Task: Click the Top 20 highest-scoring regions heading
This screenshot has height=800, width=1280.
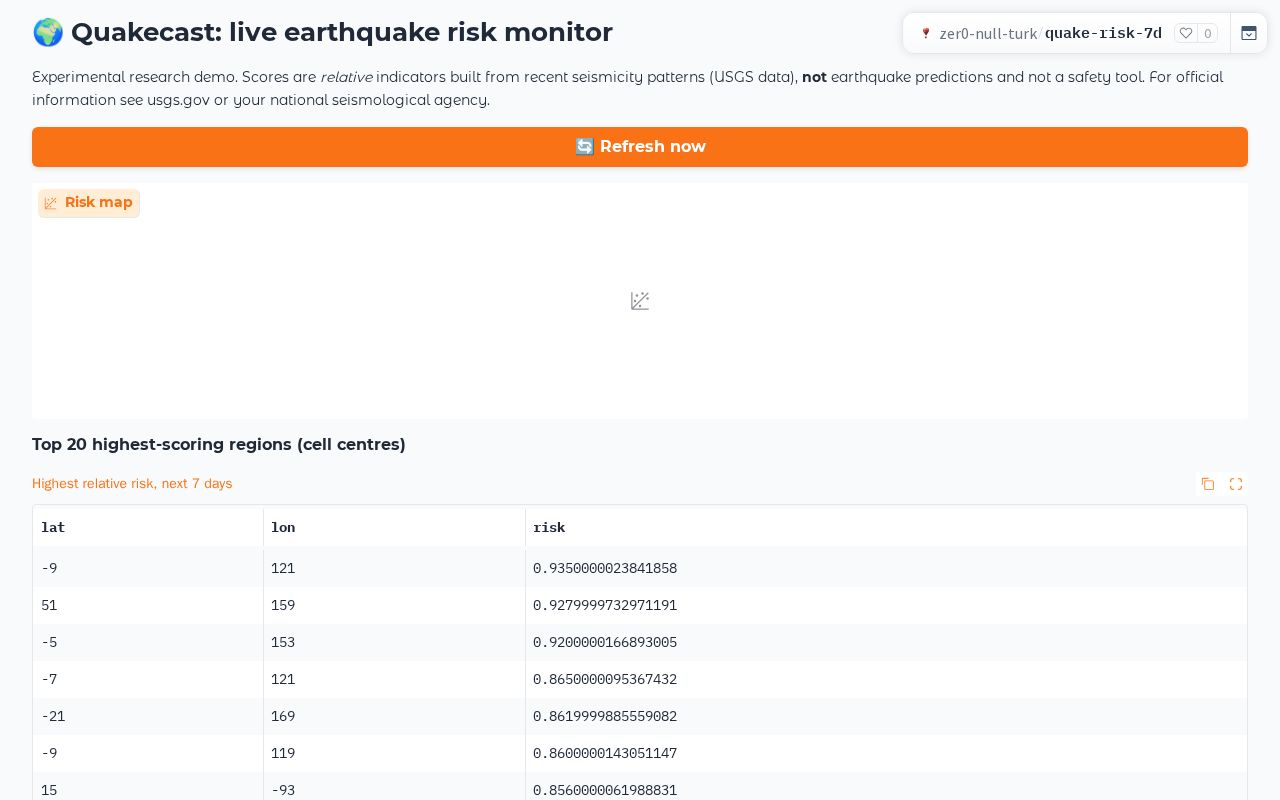Action: coord(219,445)
